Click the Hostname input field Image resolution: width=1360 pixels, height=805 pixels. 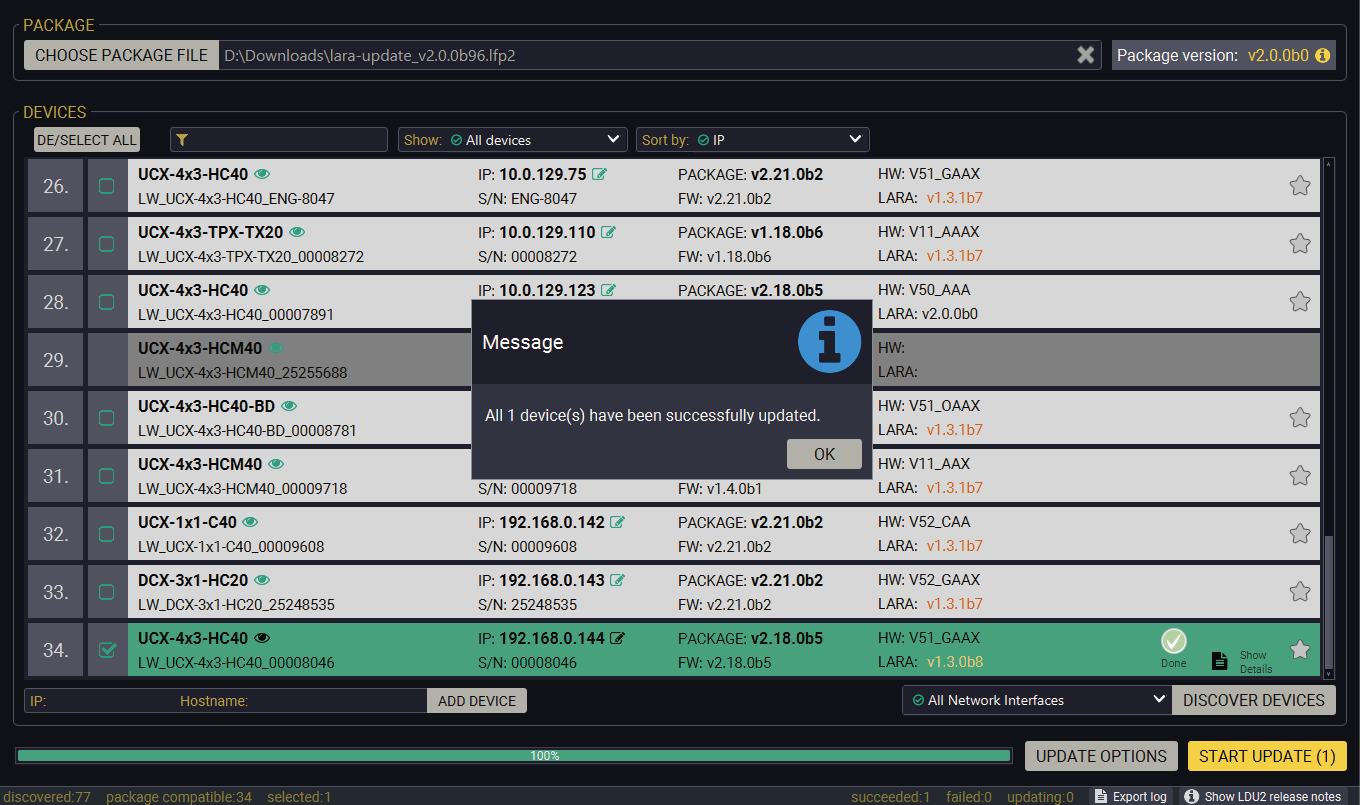pyautogui.click(x=301, y=701)
